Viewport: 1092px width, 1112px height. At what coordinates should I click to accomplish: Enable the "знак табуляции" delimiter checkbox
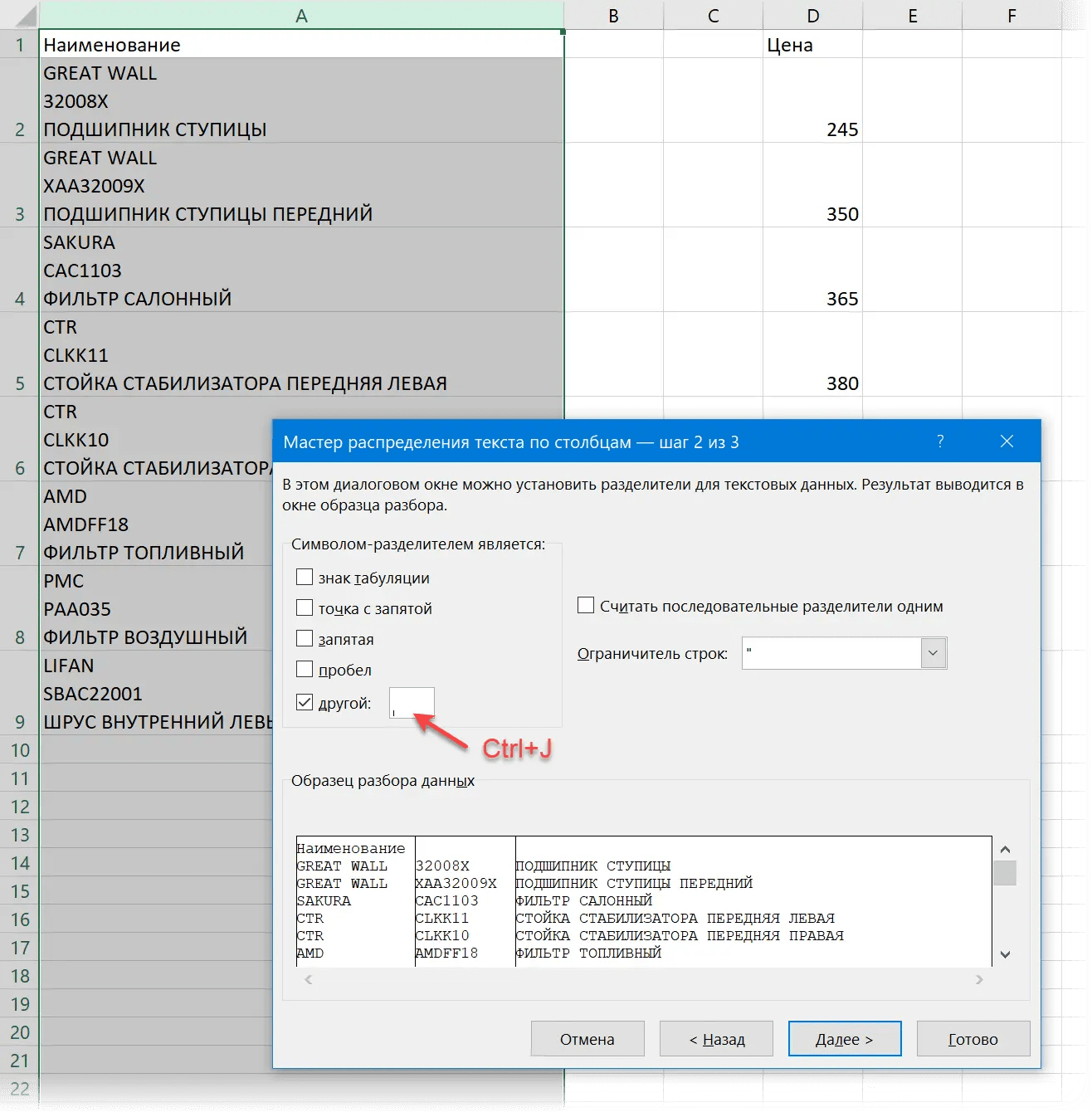[305, 576]
